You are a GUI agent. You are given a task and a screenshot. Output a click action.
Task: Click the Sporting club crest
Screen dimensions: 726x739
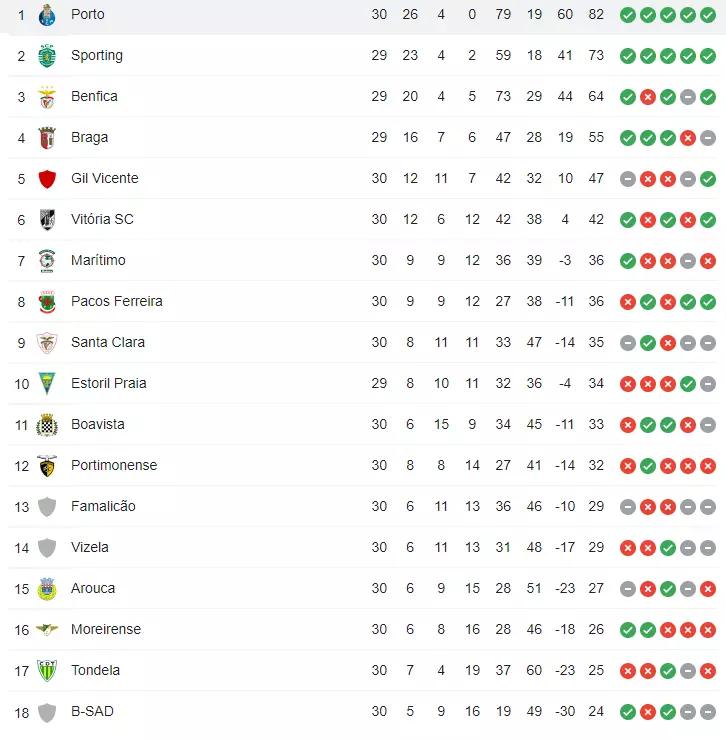click(x=47, y=56)
